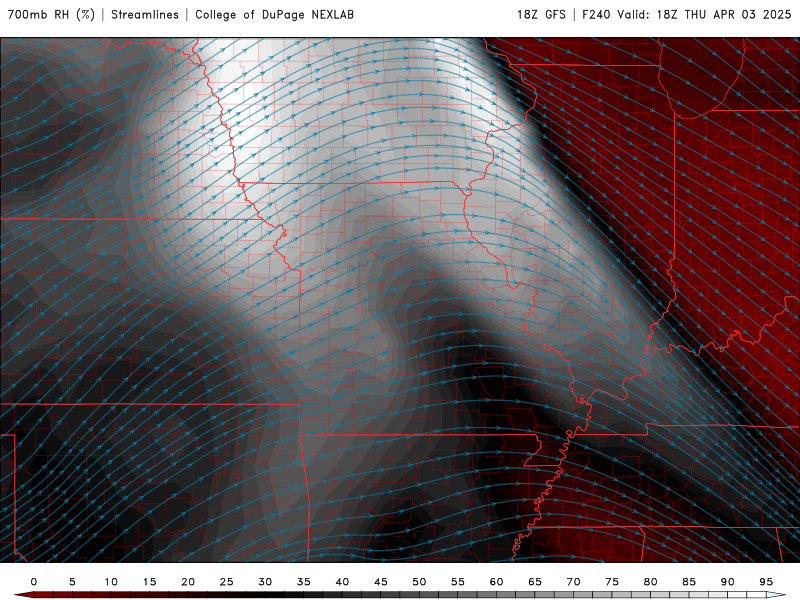800x600 pixels.
Task: Click the 45 label on color scale
Action: point(381,582)
